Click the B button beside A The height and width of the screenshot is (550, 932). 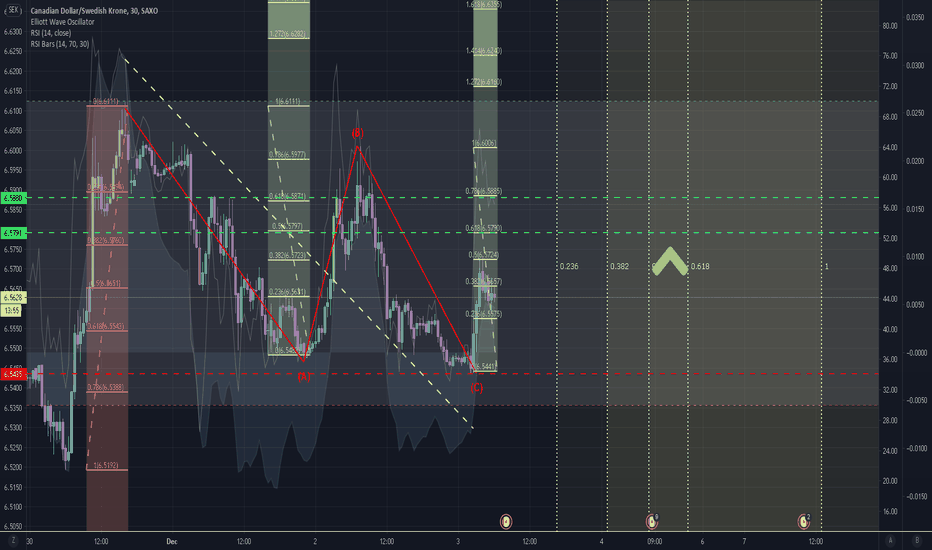pos(917,540)
